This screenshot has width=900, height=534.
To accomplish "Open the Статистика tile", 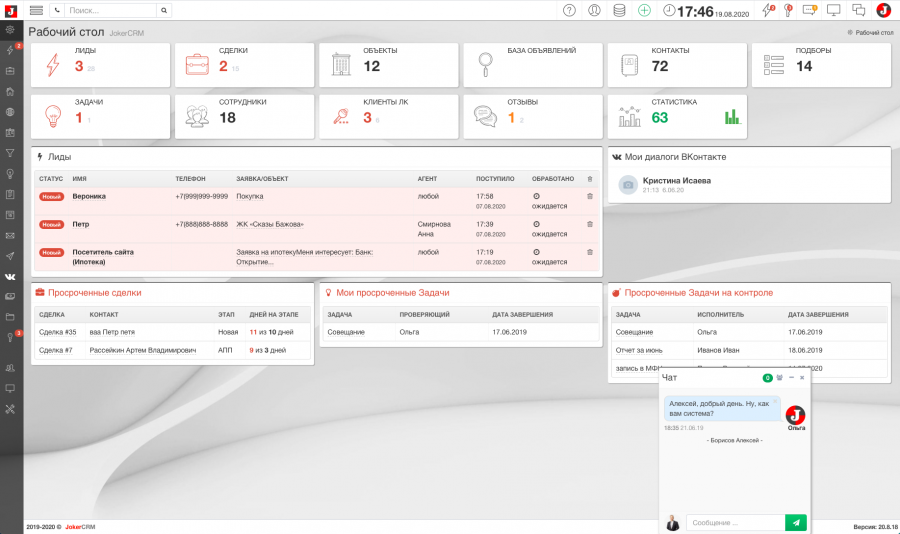I will pyautogui.click(x=677, y=116).
